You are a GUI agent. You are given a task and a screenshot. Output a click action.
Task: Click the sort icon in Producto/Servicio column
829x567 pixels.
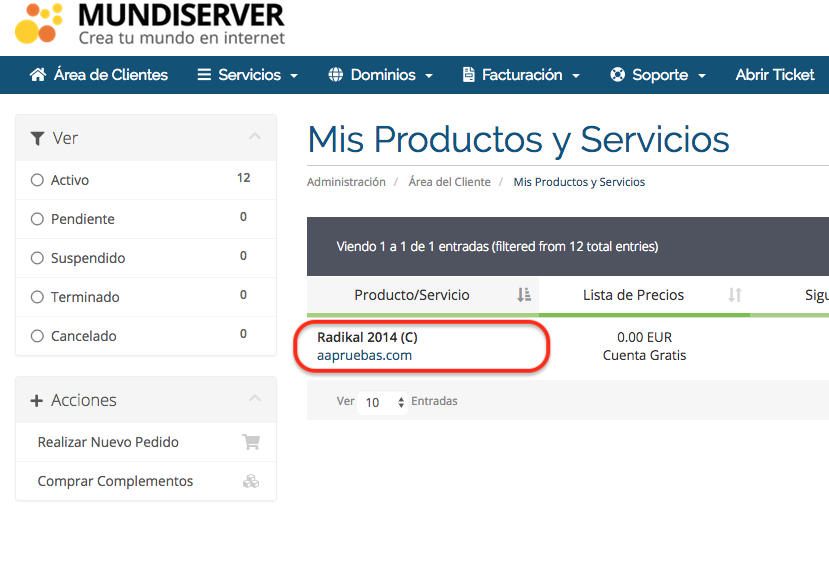(x=524, y=295)
